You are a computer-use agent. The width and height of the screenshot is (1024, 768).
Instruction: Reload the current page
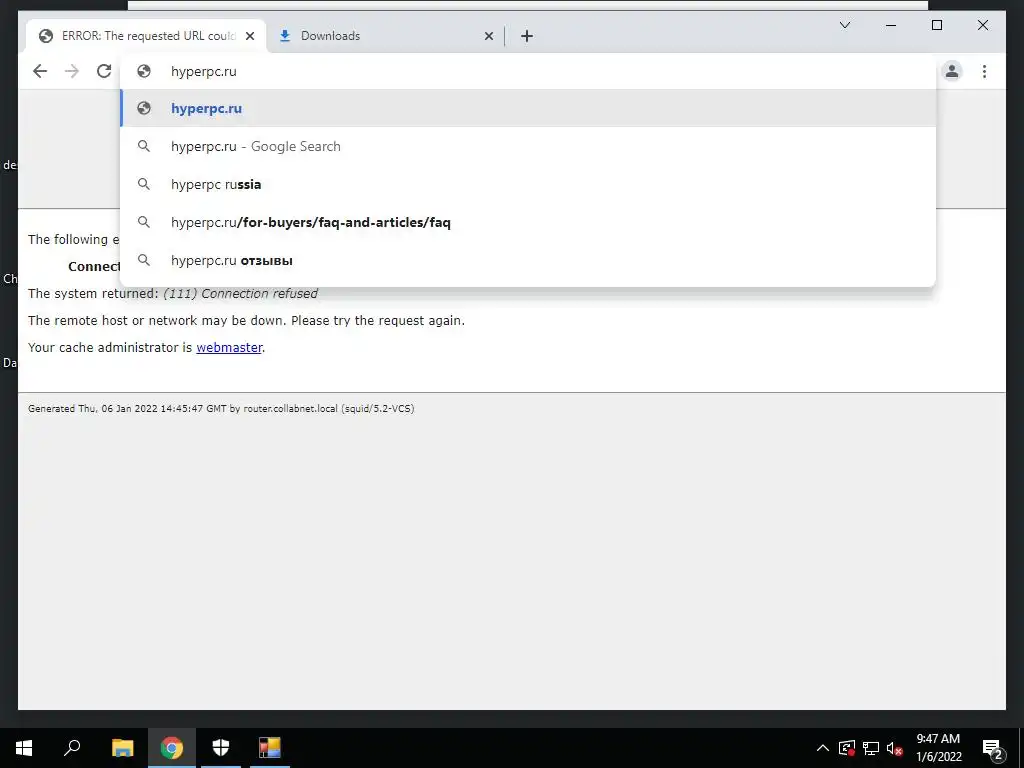[x=104, y=71]
